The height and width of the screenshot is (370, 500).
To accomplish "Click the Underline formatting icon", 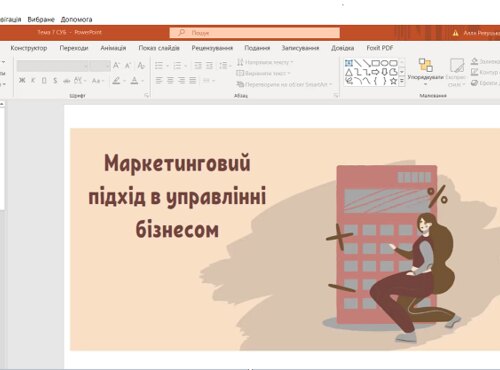I will coord(44,80).
